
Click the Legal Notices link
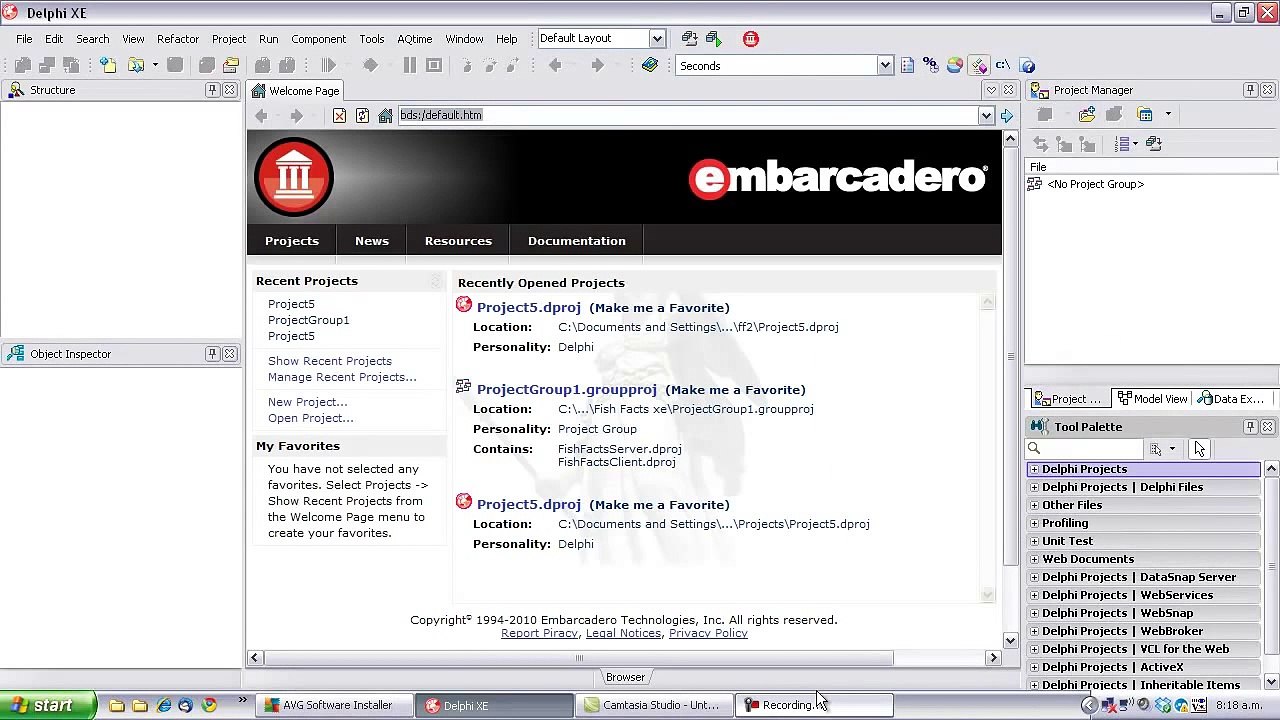(x=623, y=633)
